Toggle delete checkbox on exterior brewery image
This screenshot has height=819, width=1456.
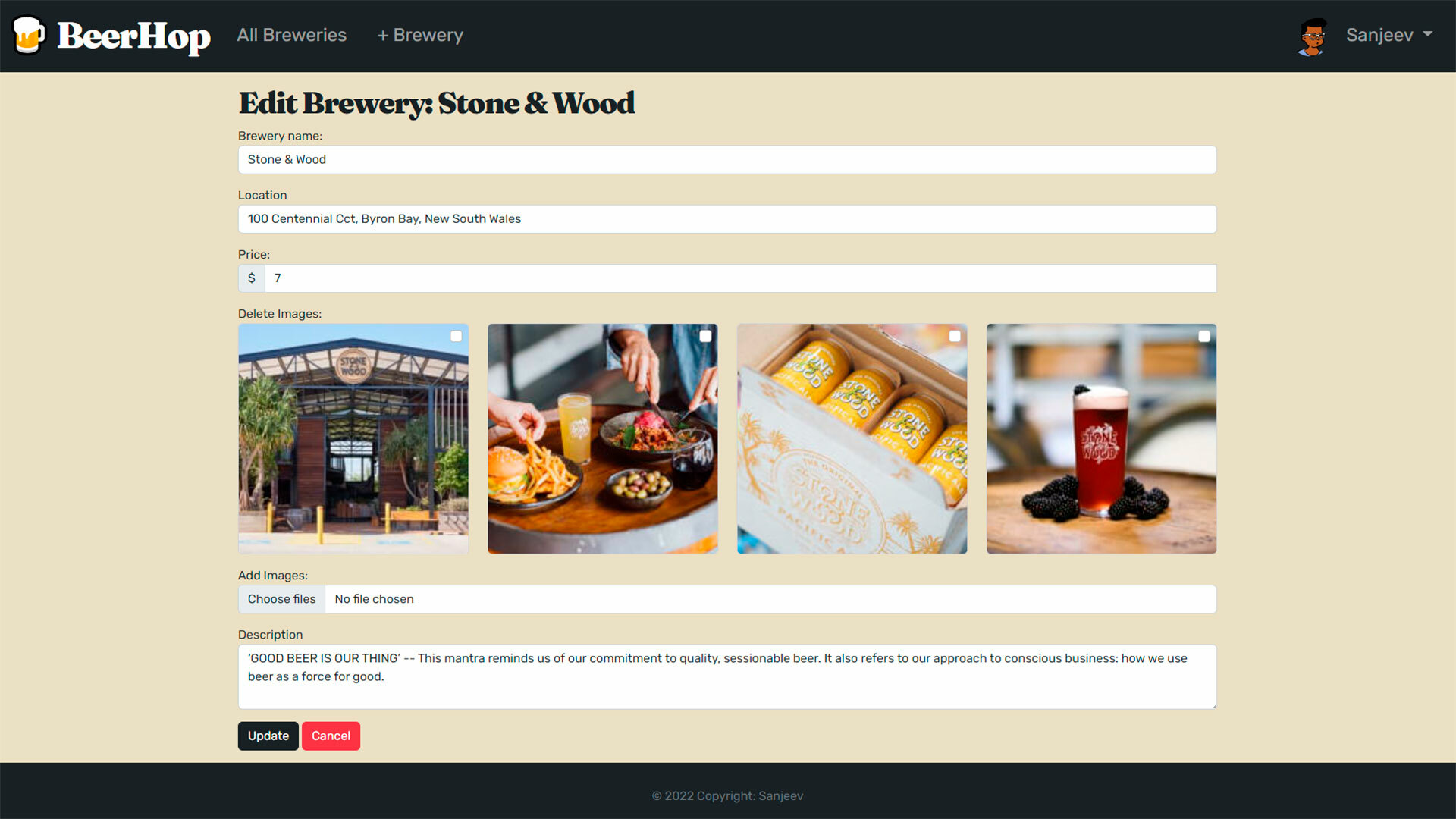click(x=456, y=336)
